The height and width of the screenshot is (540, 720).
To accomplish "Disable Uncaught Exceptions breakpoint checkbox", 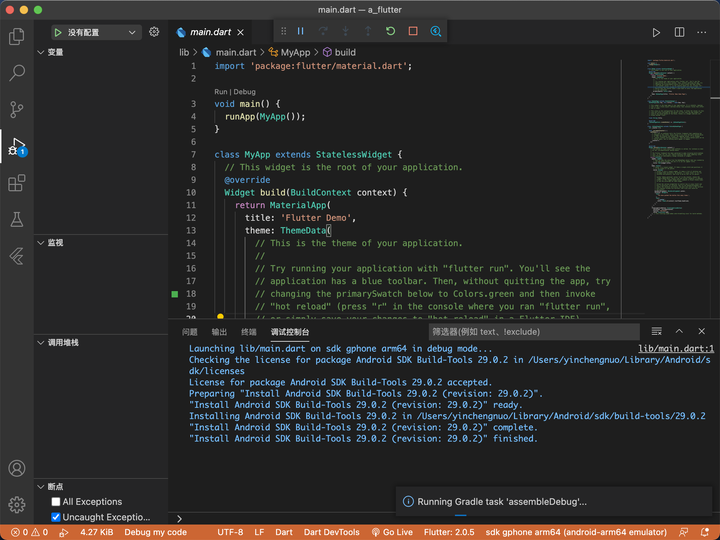I will tap(56, 517).
